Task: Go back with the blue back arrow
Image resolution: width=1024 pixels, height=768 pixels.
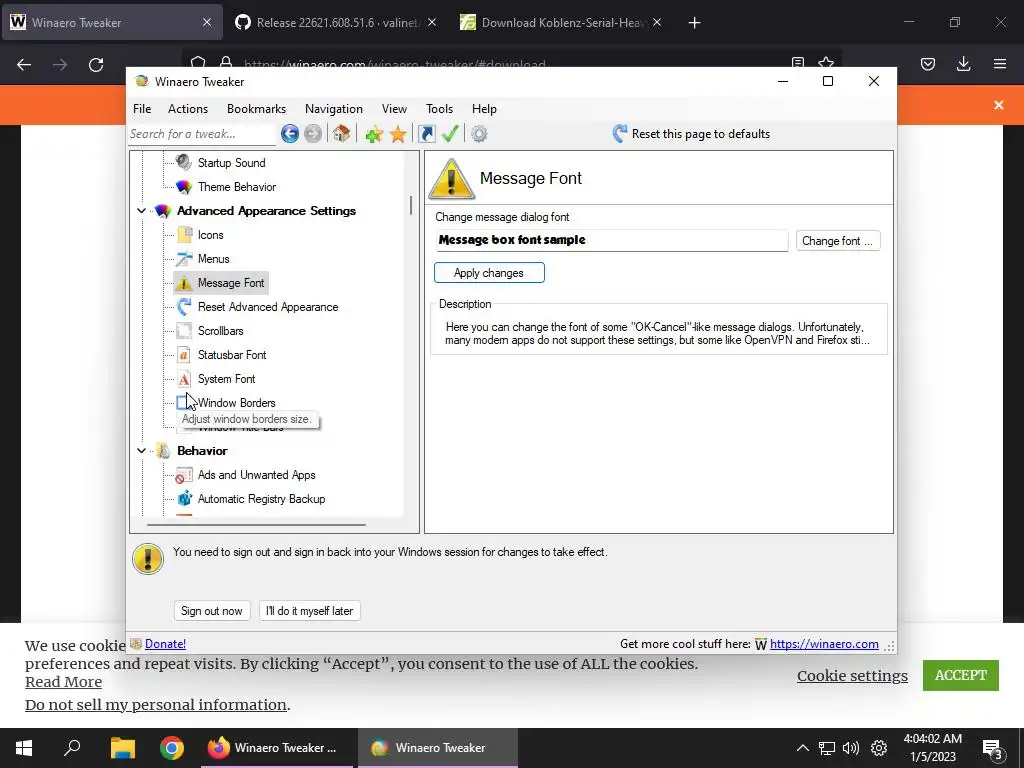Action: coord(290,134)
